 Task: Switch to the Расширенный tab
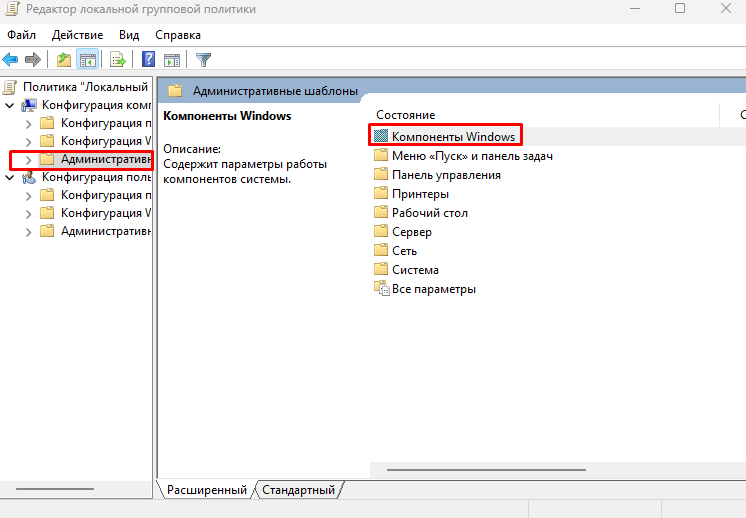pyautogui.click(x=207, y=489)
